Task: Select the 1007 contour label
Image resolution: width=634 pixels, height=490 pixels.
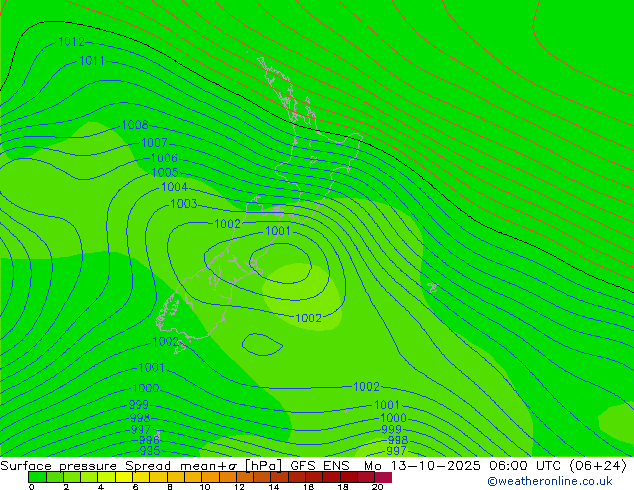Action: pos(154,142)
